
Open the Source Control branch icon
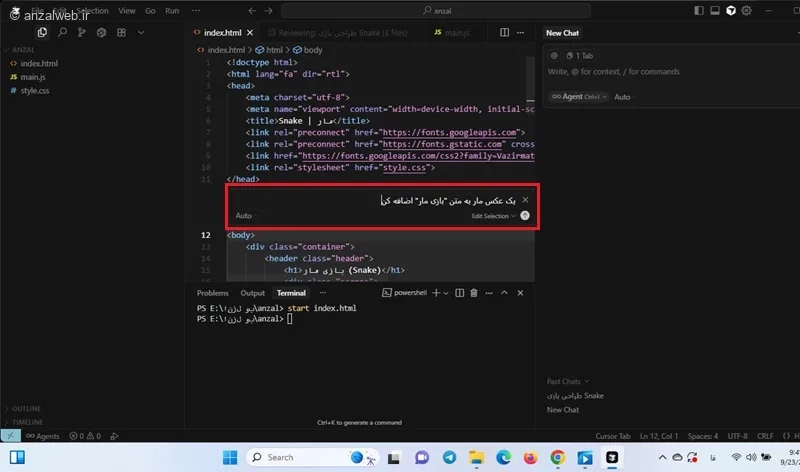(x=82, y=33)
